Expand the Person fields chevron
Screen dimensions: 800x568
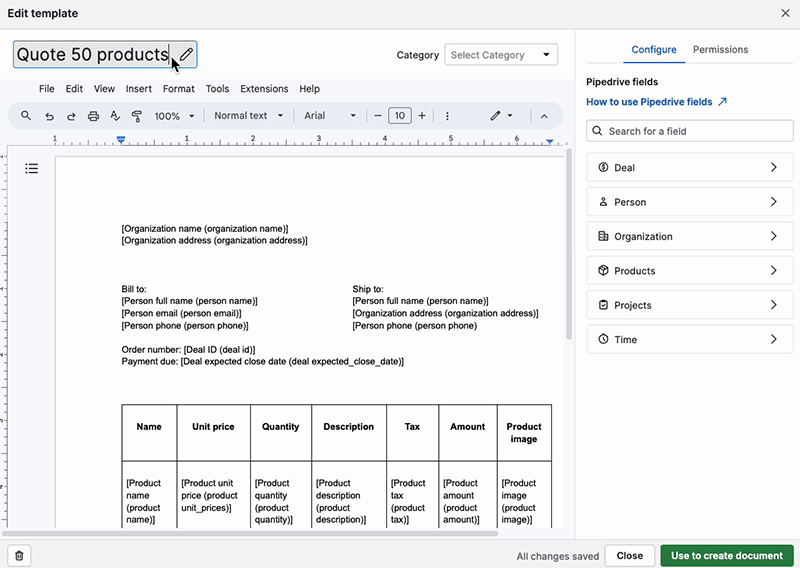(x=773, y=202)
